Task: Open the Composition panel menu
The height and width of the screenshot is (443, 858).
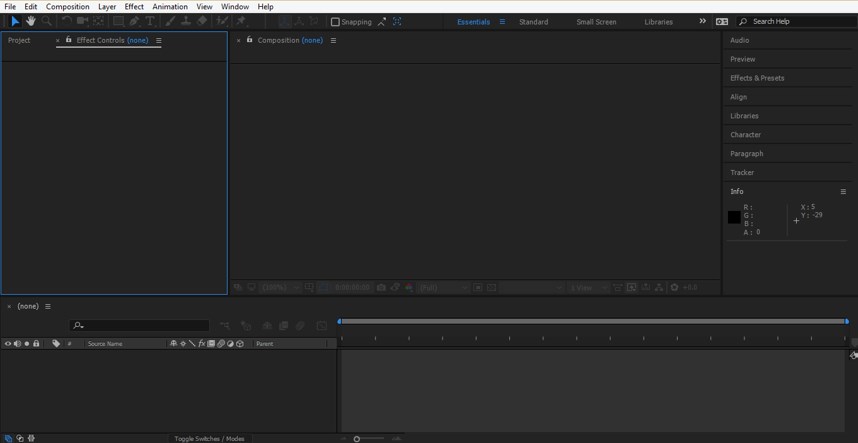Action: pos(333,40)
